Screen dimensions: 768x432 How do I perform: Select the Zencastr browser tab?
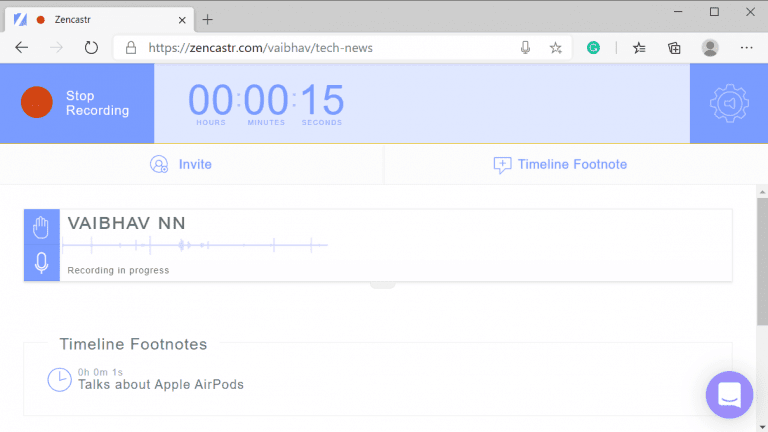coord(99,20)
